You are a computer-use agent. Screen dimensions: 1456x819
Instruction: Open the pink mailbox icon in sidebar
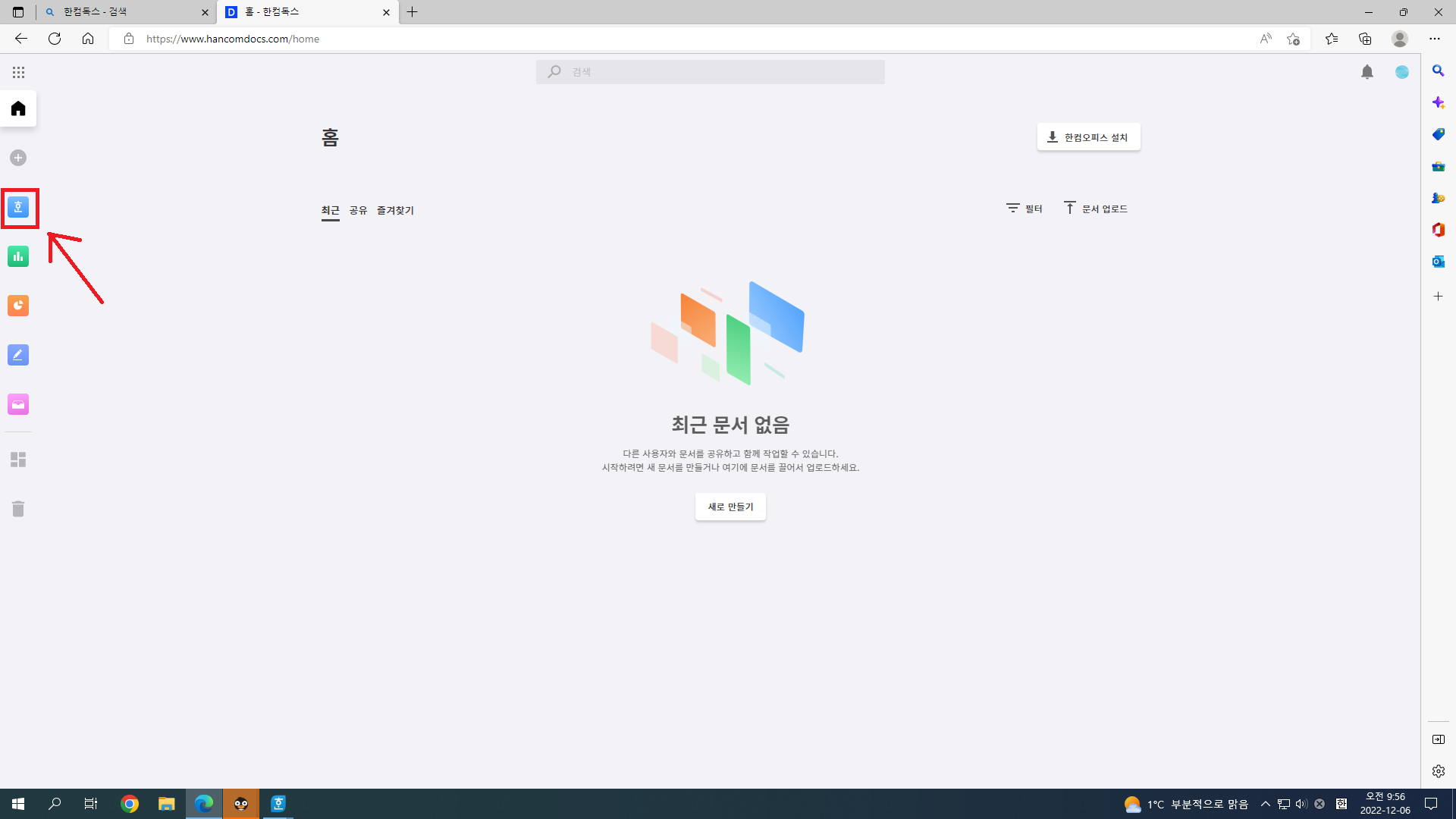[18, 404]
